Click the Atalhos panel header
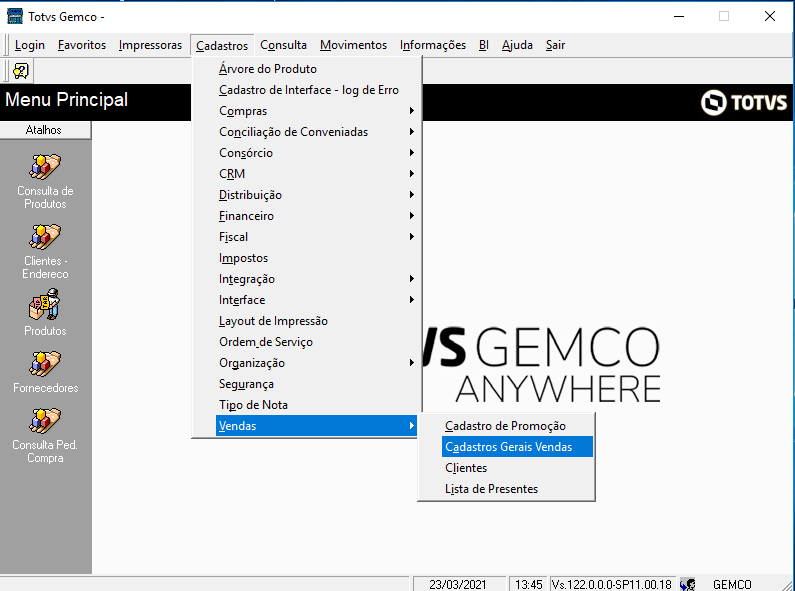Image resolution: width=795 pixels, height=591 pixels. coord(45,130)
